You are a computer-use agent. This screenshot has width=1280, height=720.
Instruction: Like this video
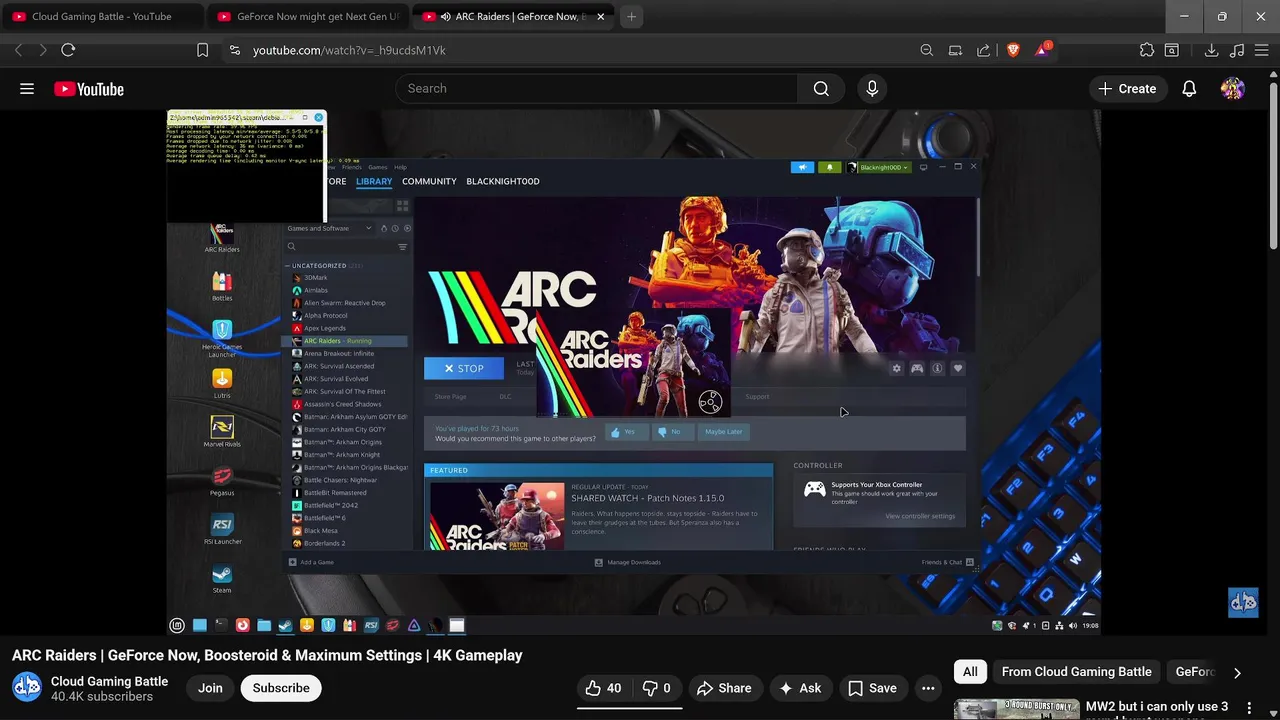(x=603, y=688)
